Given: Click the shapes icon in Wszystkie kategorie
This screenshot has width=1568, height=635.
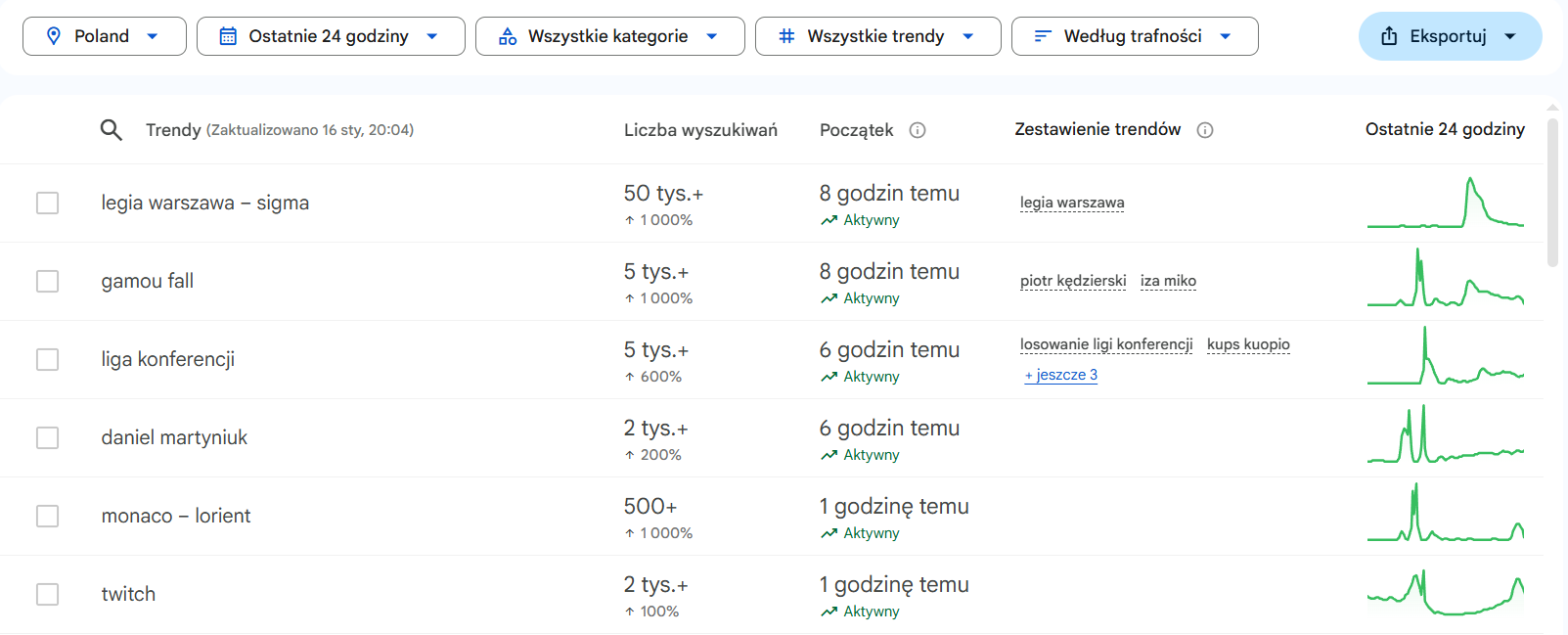Looking at the screenshot, I should [508, 36].
